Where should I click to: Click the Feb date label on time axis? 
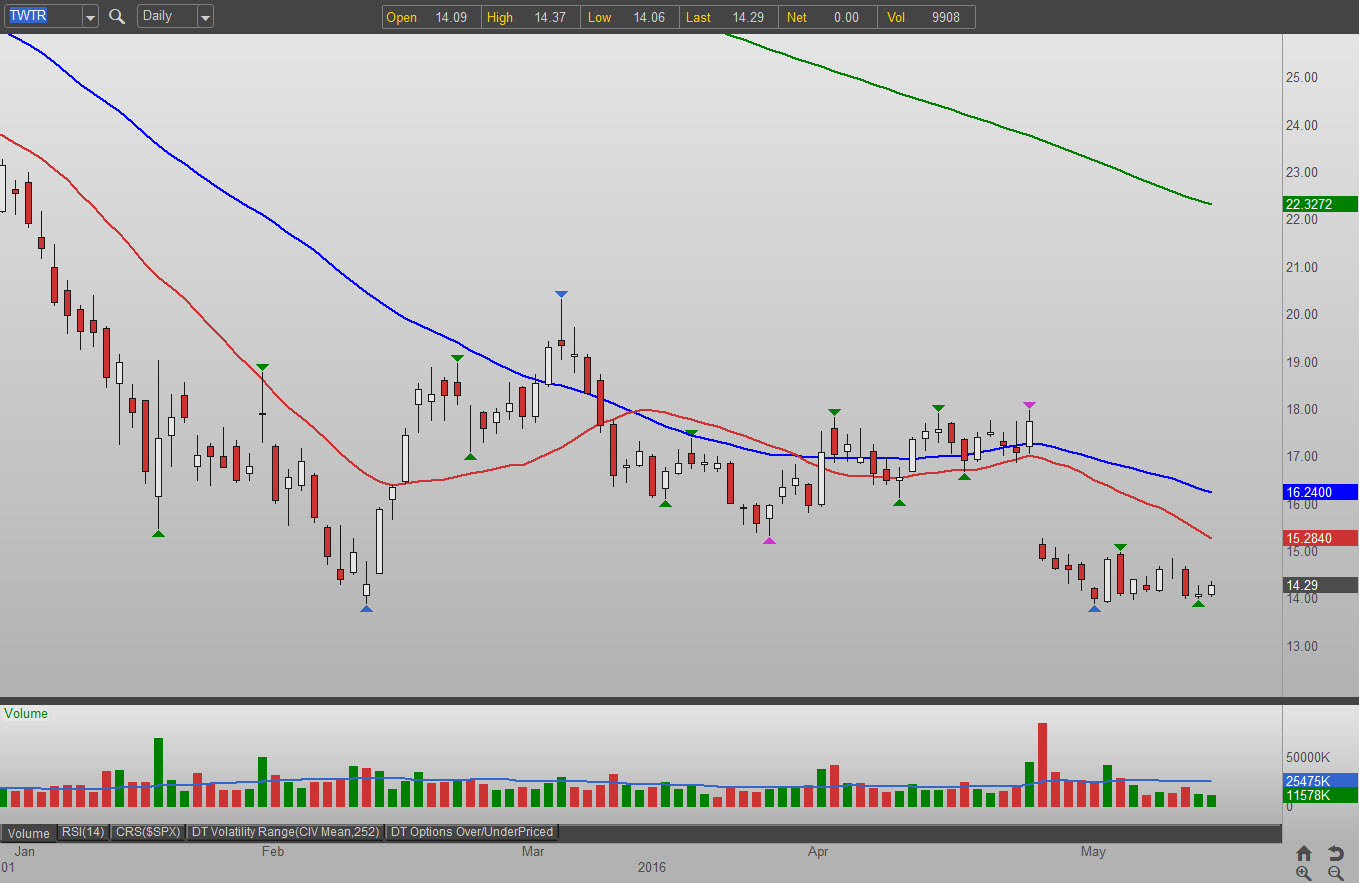[x=272, y=852]
